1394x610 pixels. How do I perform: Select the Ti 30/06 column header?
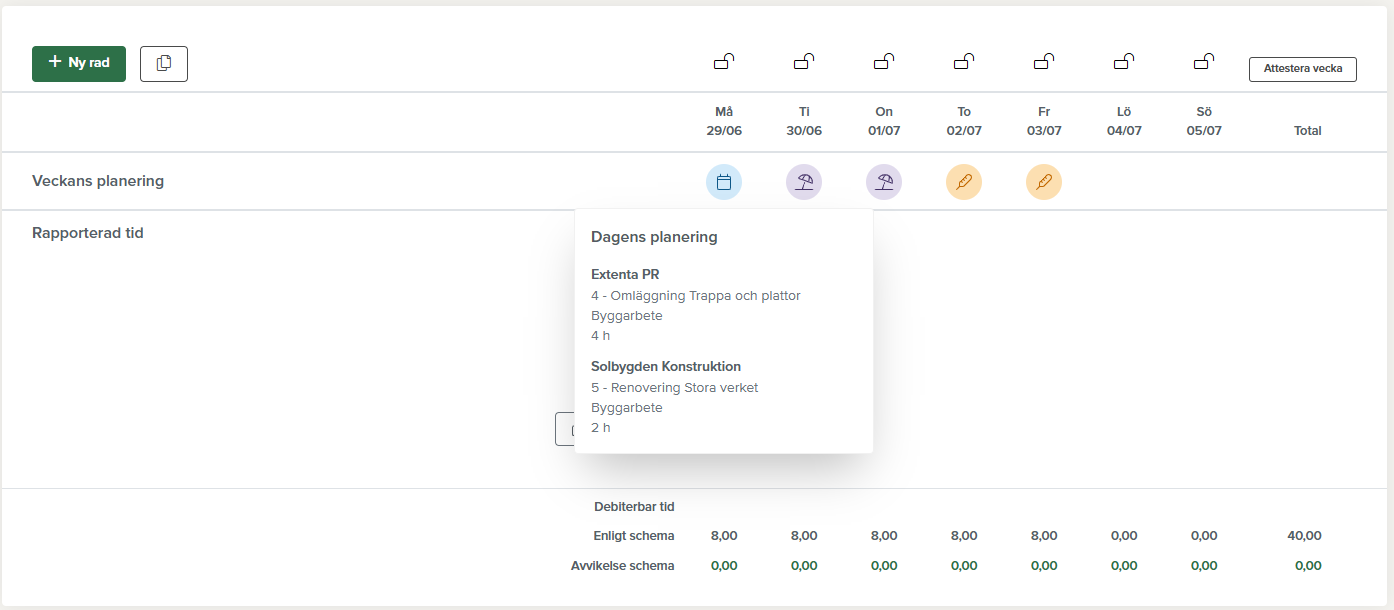coord(804,121)
